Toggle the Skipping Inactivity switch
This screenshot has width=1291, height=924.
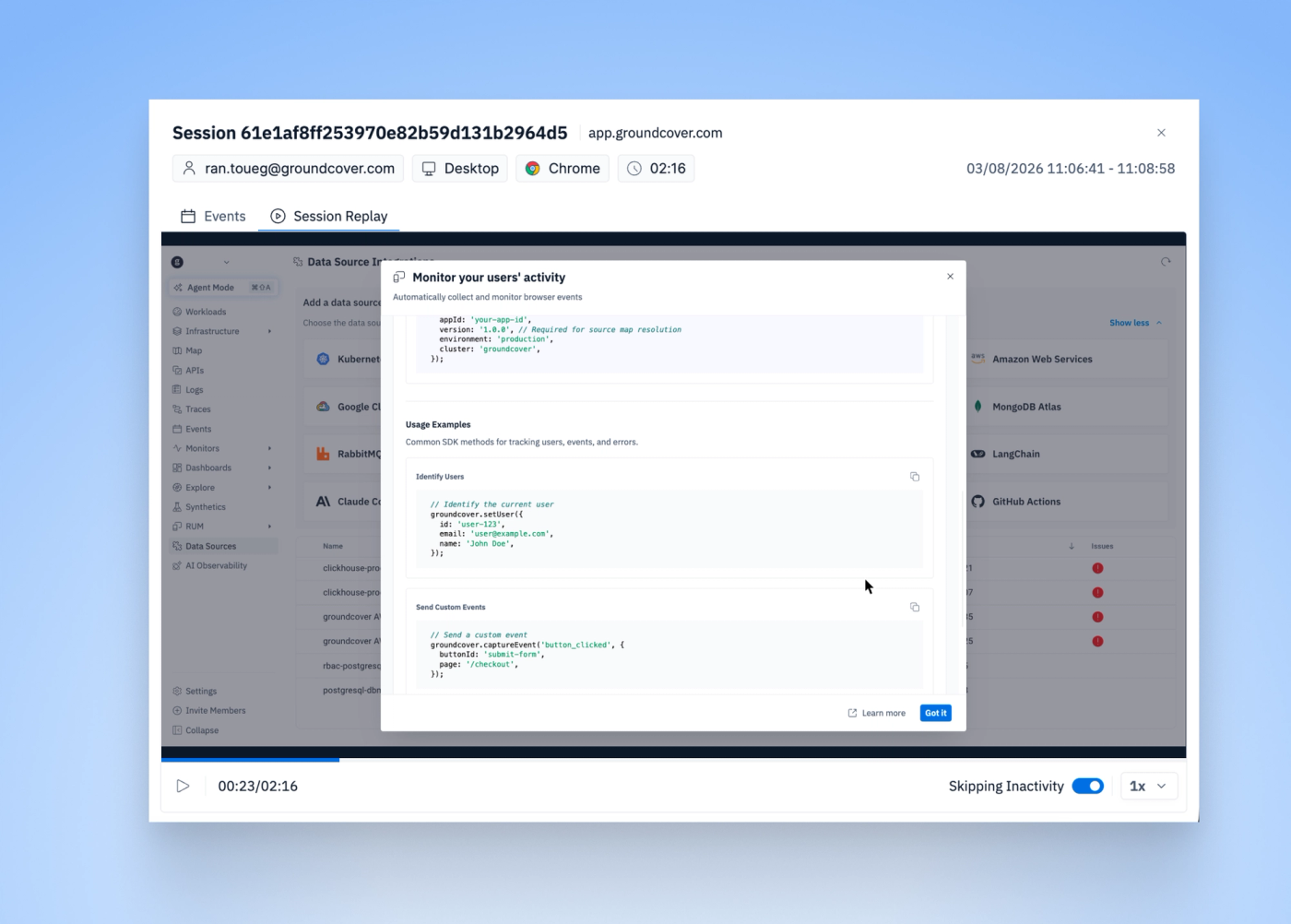click(x=1087, y=786)
